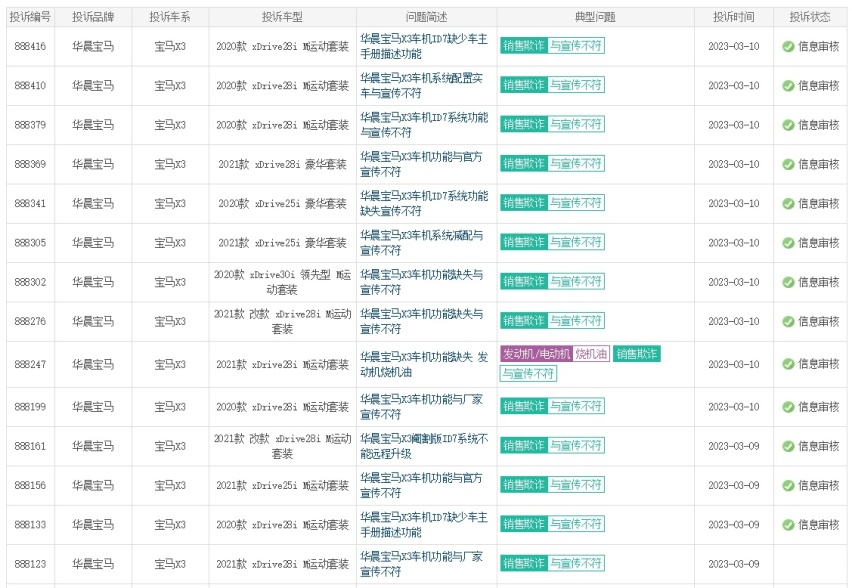
Task: Click the 2023-03-09 date in row 888161
Action: (x=734, y=446)
